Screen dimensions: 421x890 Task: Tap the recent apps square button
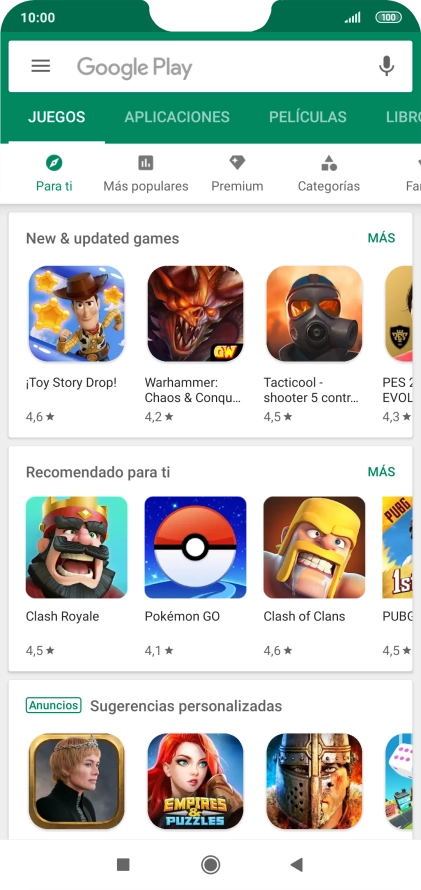pos(123,864)
